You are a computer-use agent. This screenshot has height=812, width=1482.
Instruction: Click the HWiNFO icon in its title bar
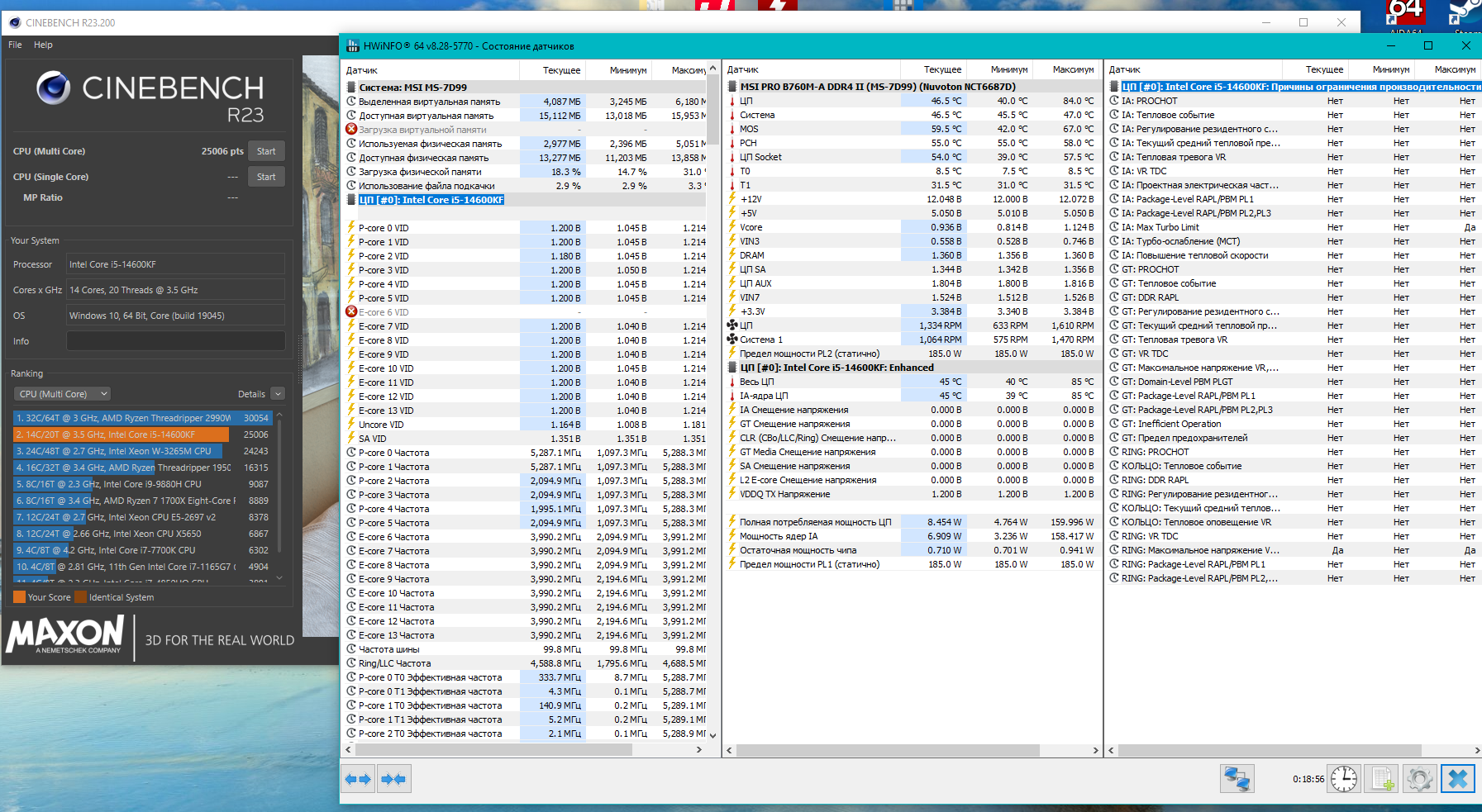[353, 46]
